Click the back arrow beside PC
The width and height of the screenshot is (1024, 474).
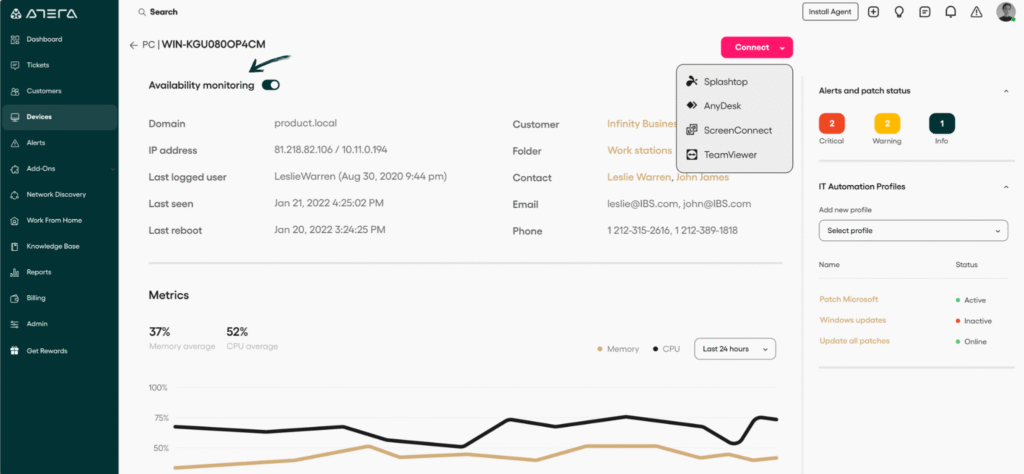133,45
